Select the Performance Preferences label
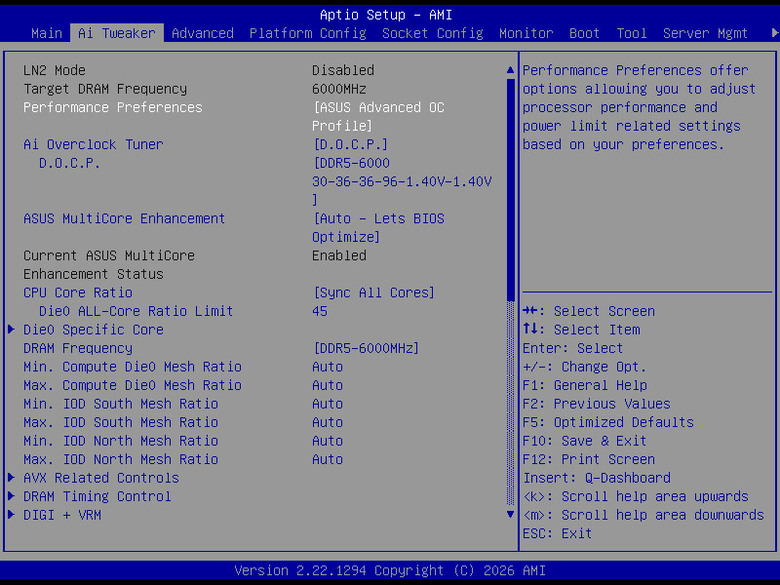This screenshot has height=585, width=780. pyautogui.click(x=113, y=107)
